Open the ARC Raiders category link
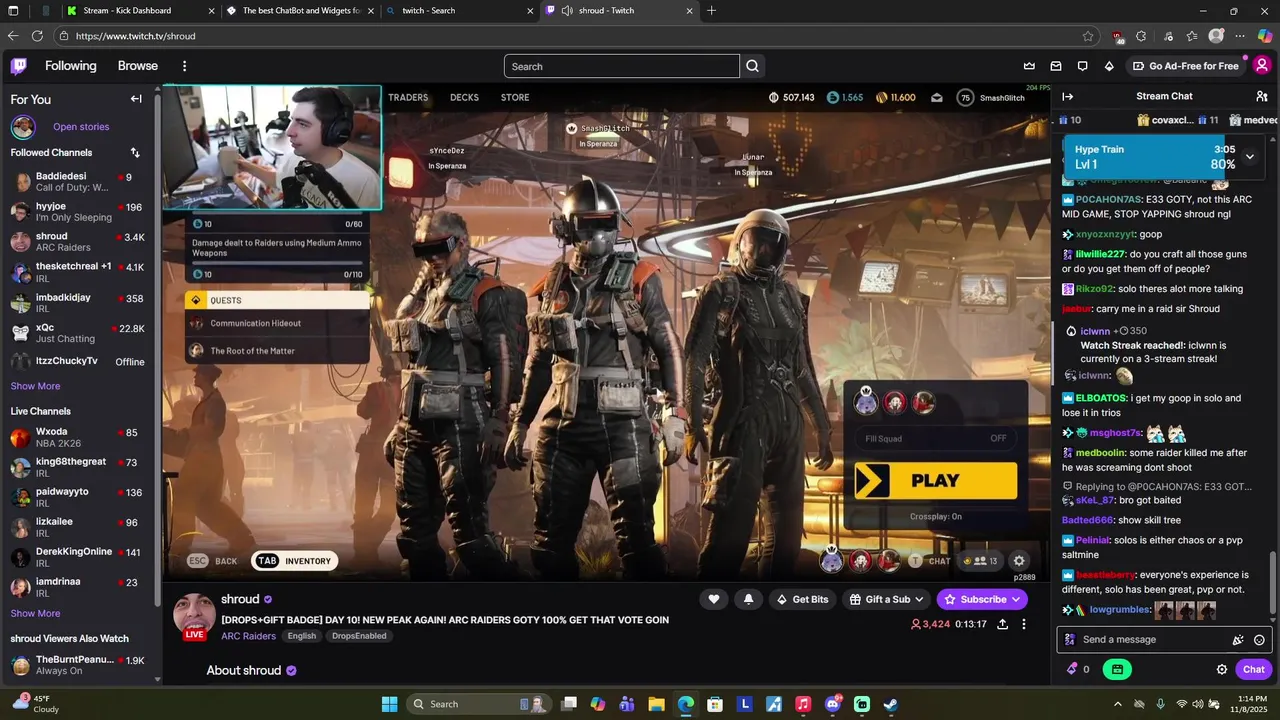 point(248,636)
